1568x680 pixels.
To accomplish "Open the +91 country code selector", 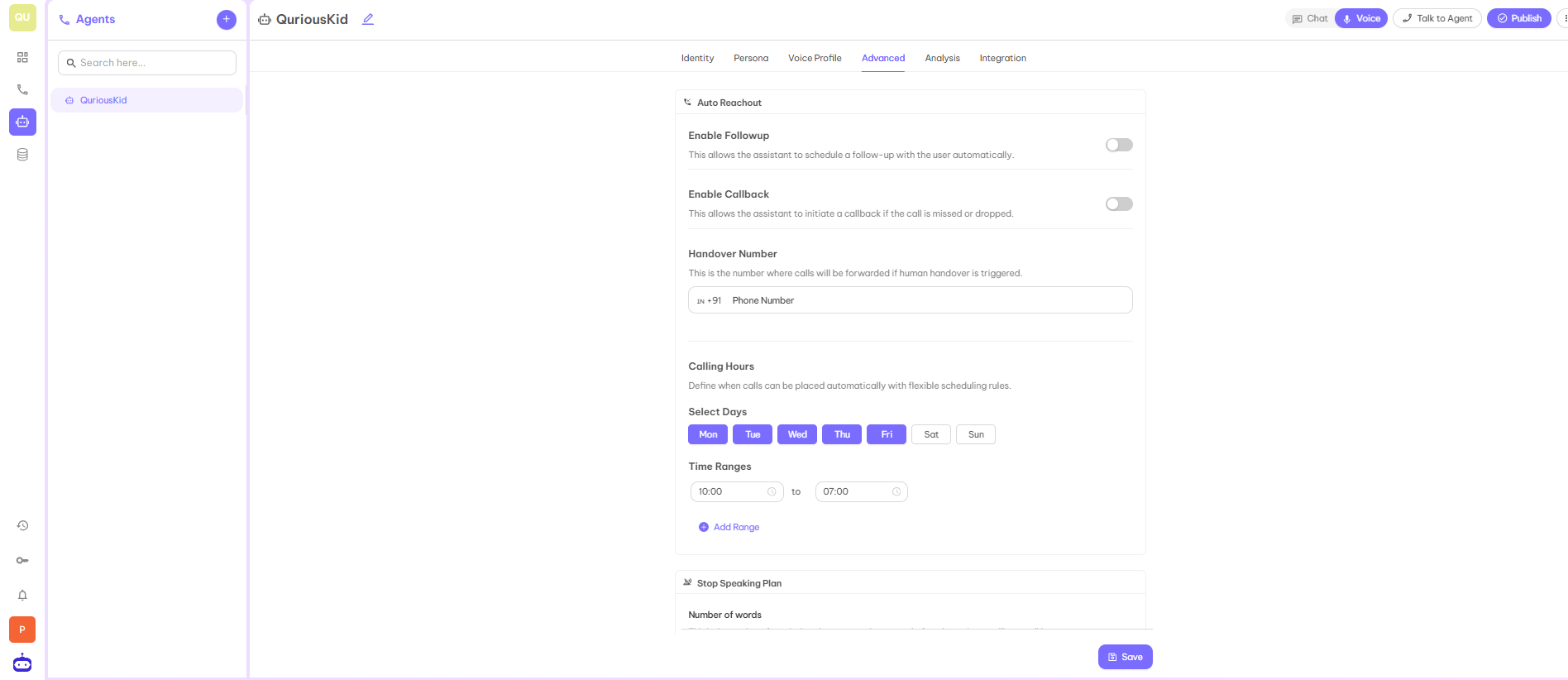I will [709, 300].
